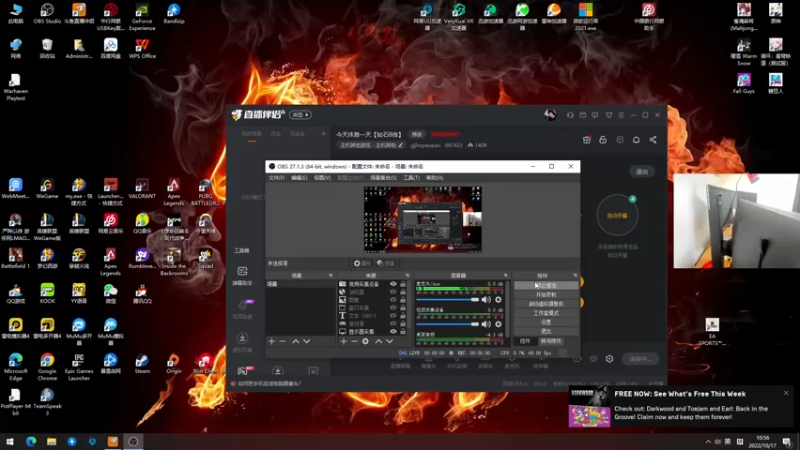The image size is (800, 450).
Task: Click the 工作室模式 button
Action: pyautogui.click(x=546, y=313)
